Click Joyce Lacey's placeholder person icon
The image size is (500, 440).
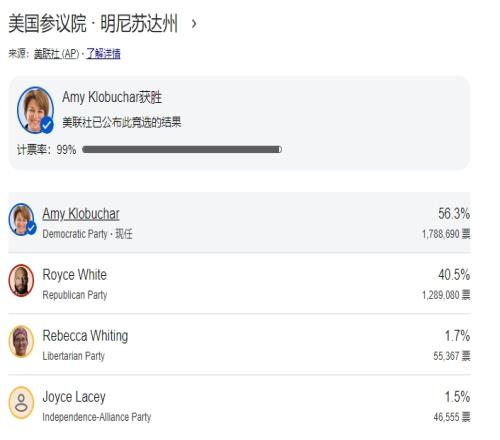[x=21, y=403]
